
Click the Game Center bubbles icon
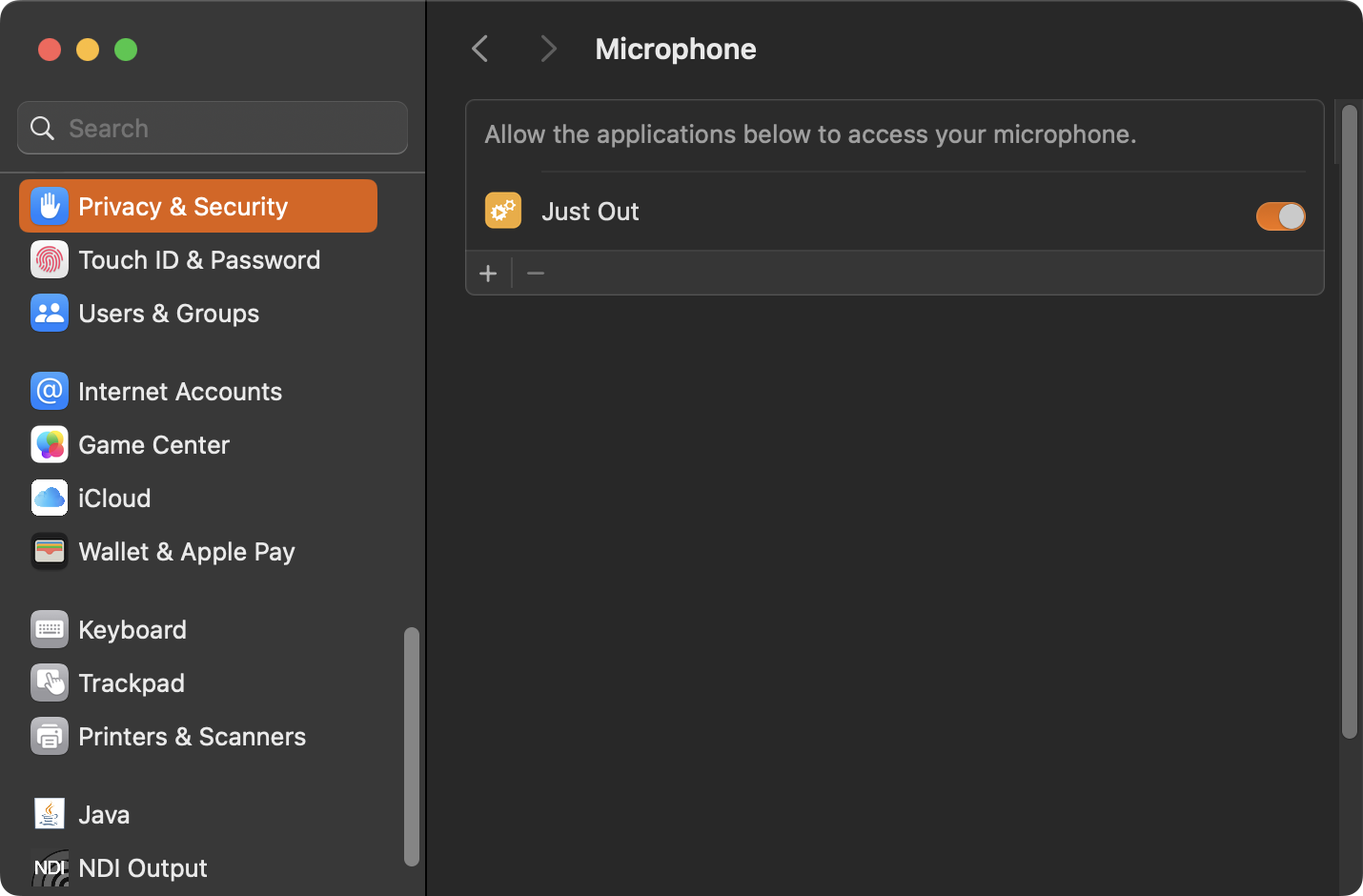tap(50, 444)
